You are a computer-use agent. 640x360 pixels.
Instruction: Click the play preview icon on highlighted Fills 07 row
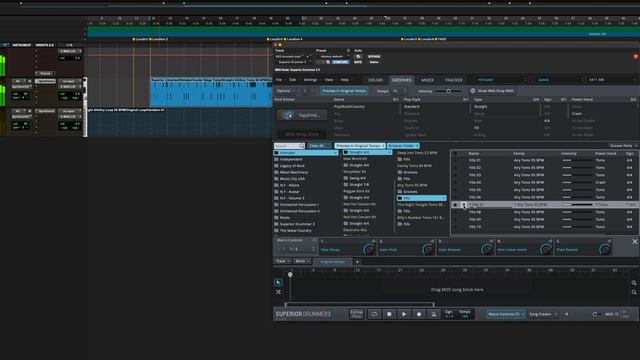tap(464, 204)
